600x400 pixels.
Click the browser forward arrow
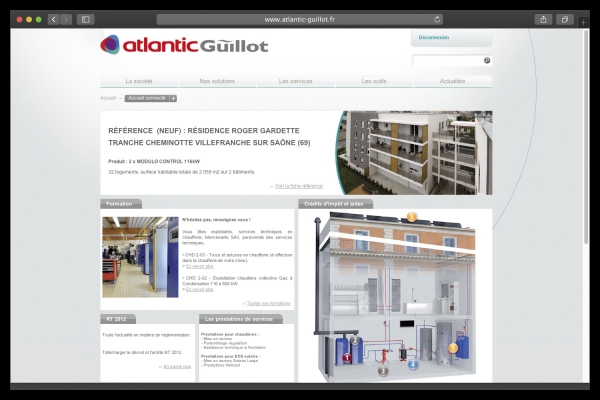tap(66, 19)
